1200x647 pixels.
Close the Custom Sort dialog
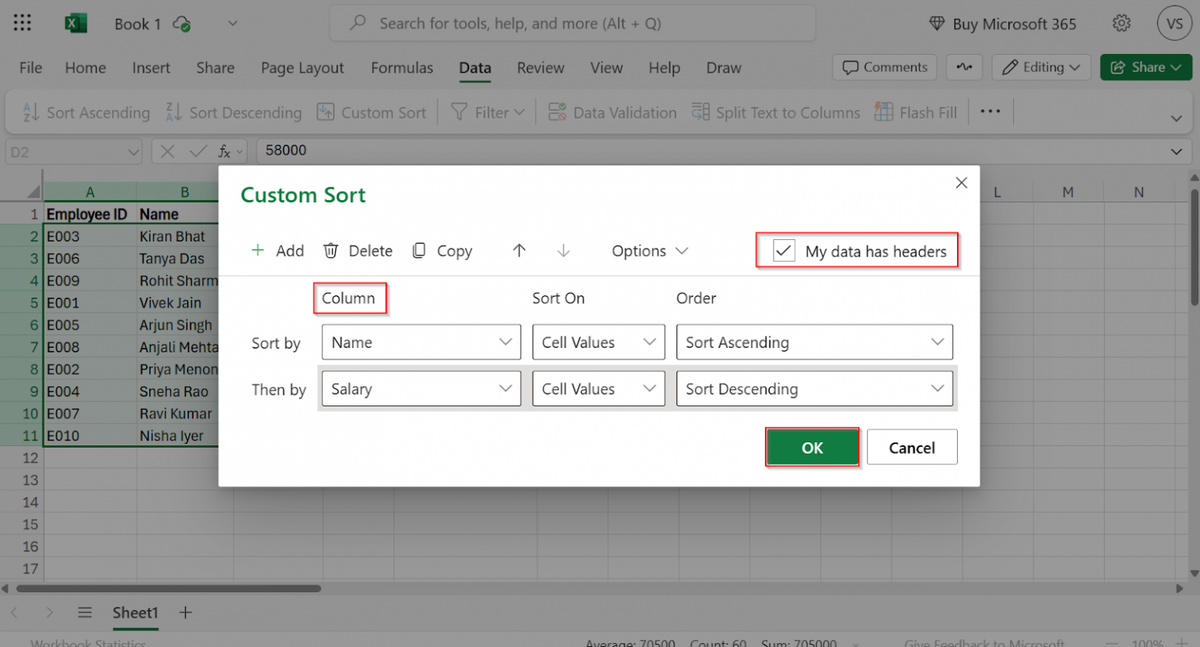961,183
